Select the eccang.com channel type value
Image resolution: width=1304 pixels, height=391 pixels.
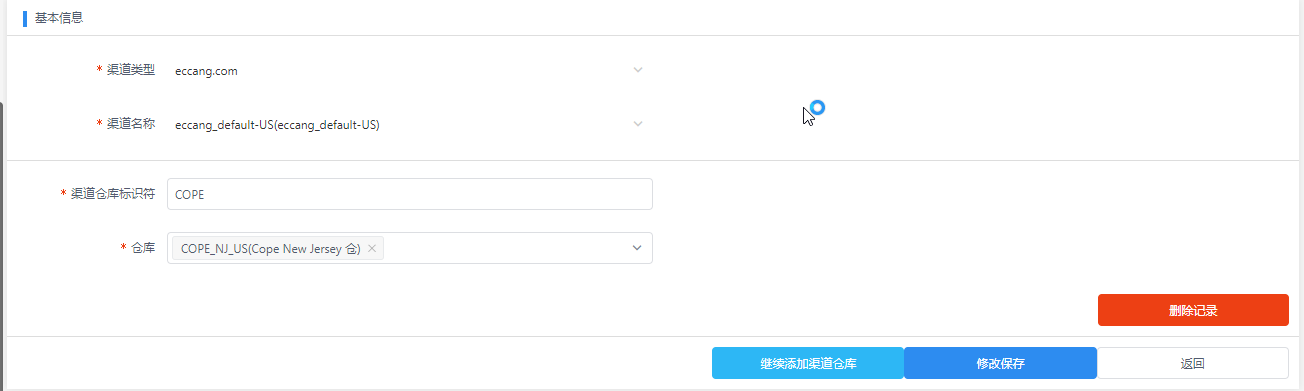[x=206, y=71]
